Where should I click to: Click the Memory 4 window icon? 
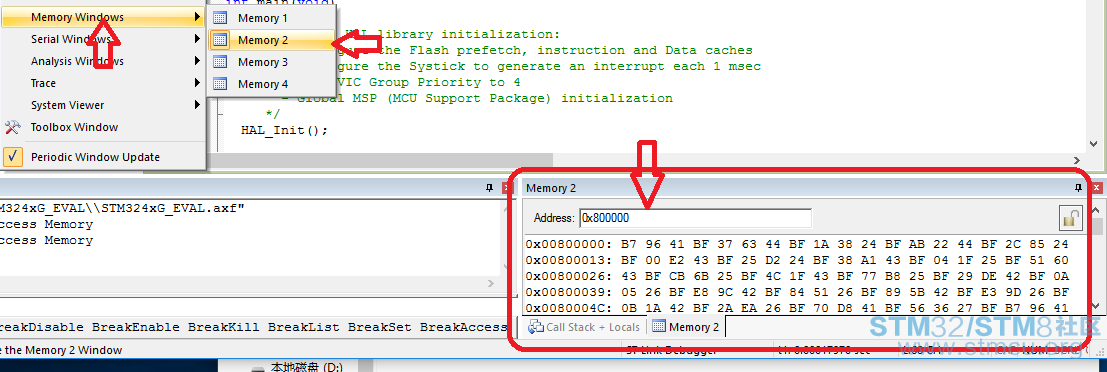(220, 83)
